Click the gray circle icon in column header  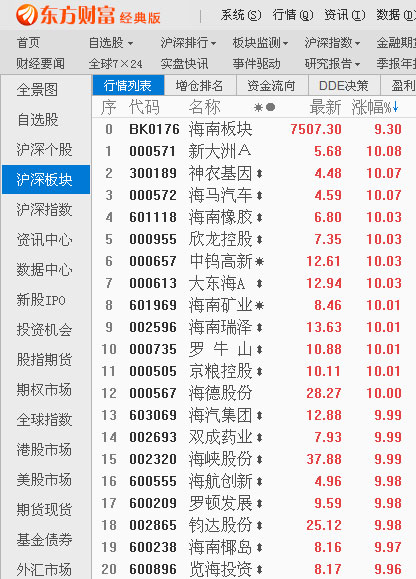(271, 107)
